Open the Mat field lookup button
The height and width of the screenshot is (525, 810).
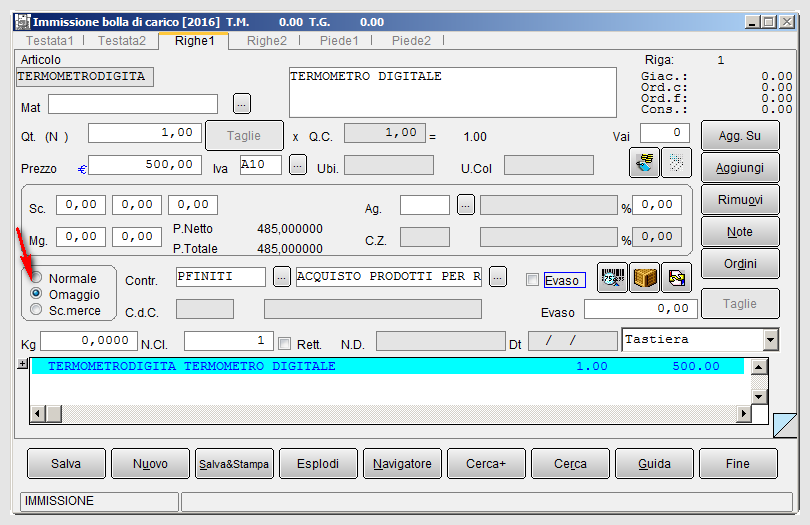242,103
